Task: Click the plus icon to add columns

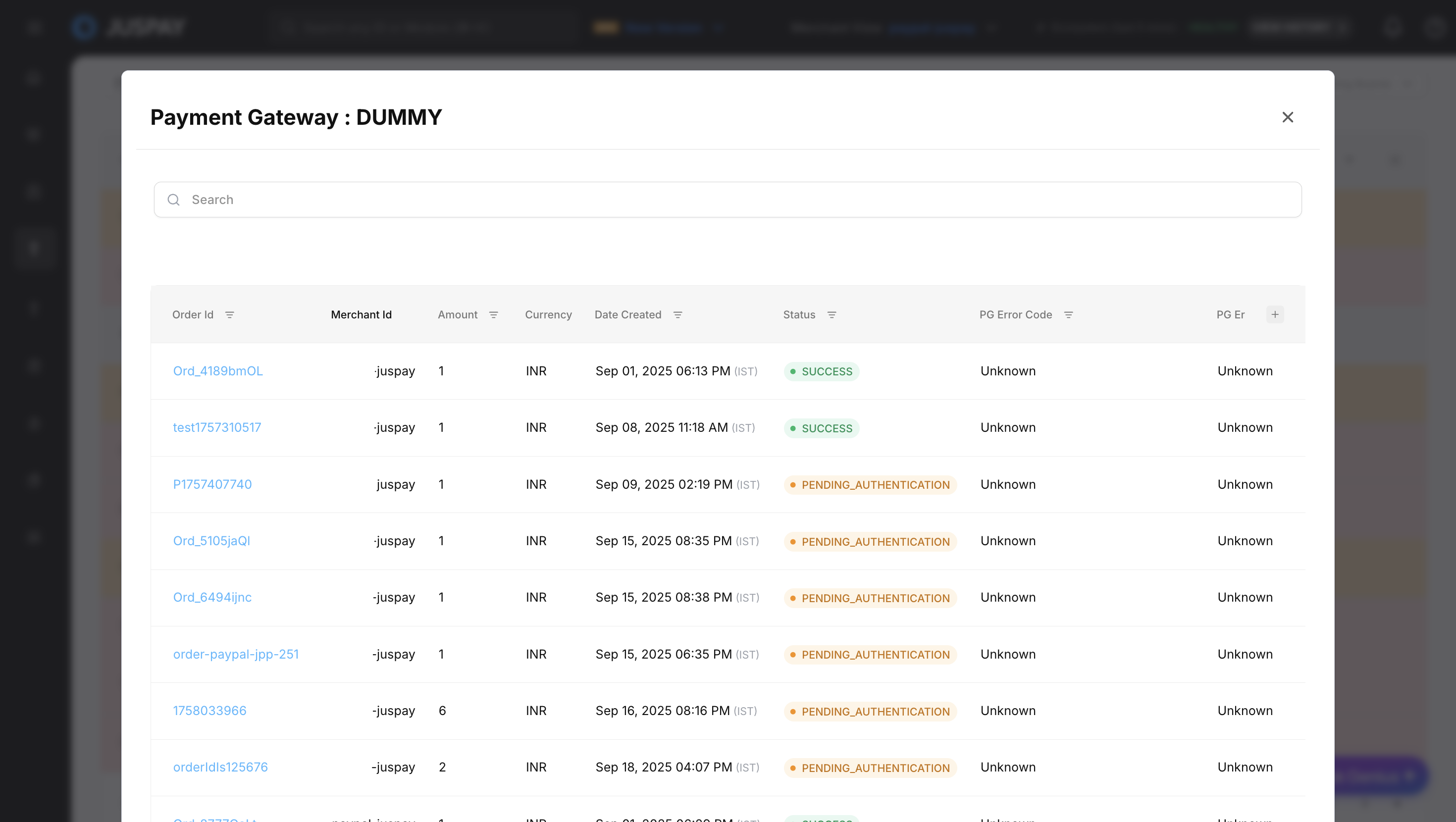Action: (1275, 314)
